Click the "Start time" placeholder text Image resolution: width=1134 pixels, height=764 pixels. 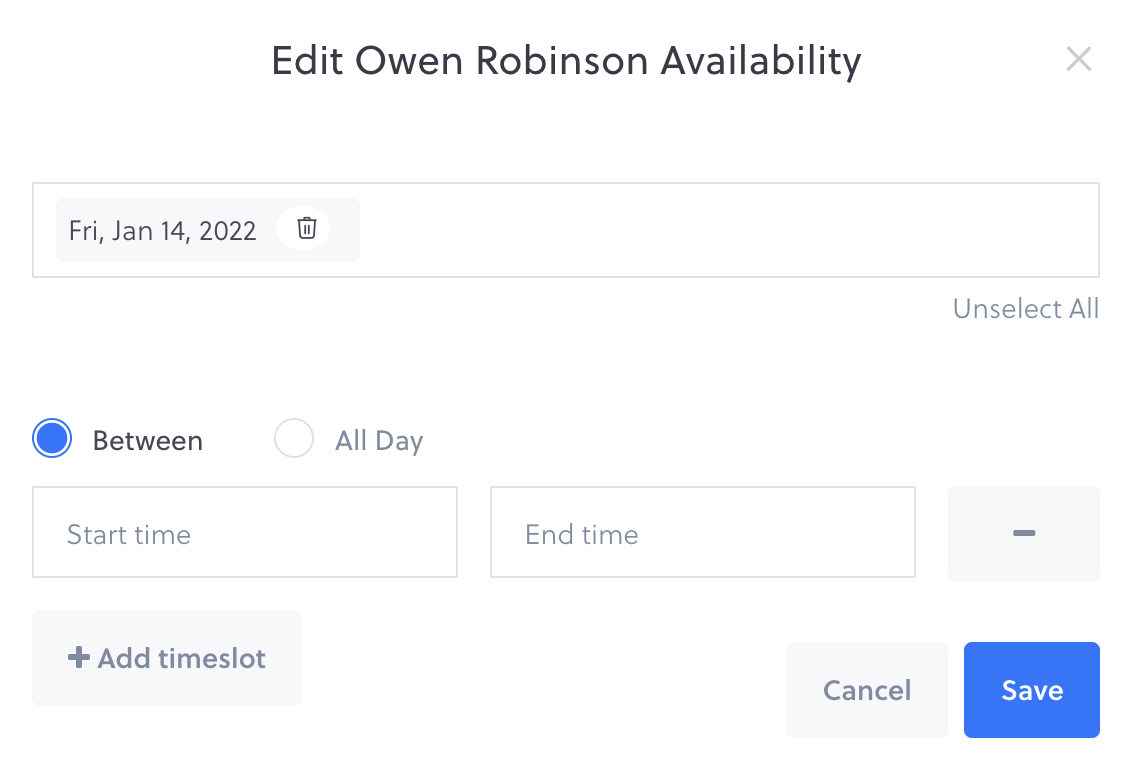click(x=129, y=535)
